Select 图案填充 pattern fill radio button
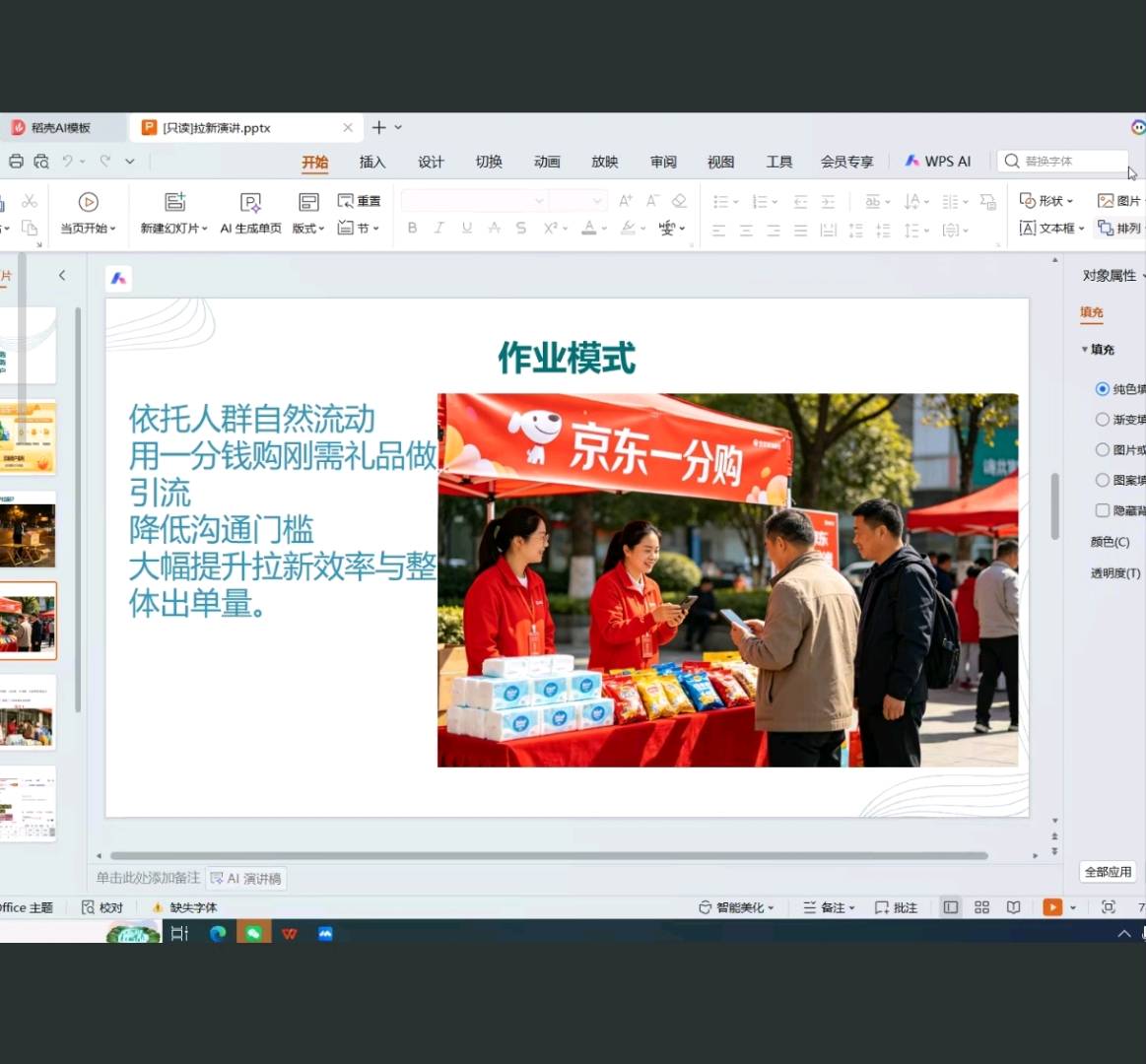The width and height of the screenshot is (1146, 1064). point(1102,480)
